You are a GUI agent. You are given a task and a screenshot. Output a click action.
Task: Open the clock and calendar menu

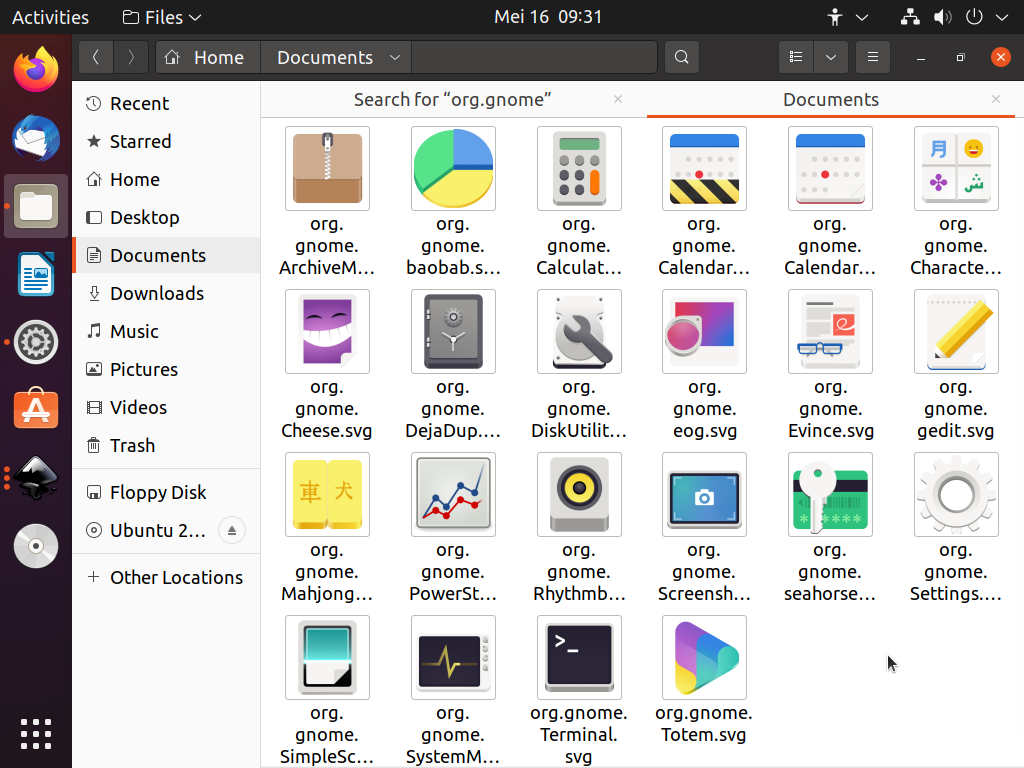pyautogui.click(x=548, y=17)
